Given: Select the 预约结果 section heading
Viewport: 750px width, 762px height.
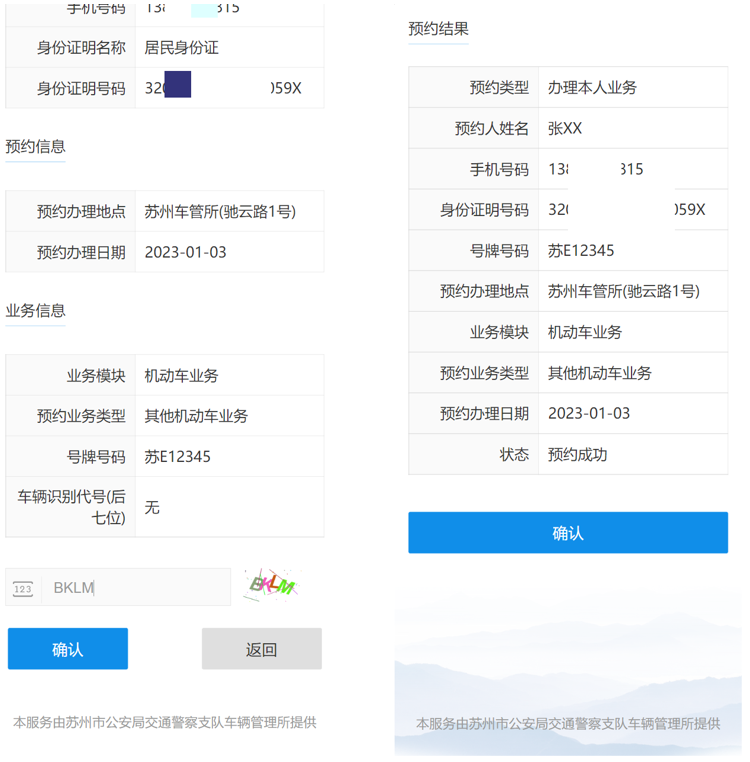Looking at the screenshot, I should click(x=438, y=29).
